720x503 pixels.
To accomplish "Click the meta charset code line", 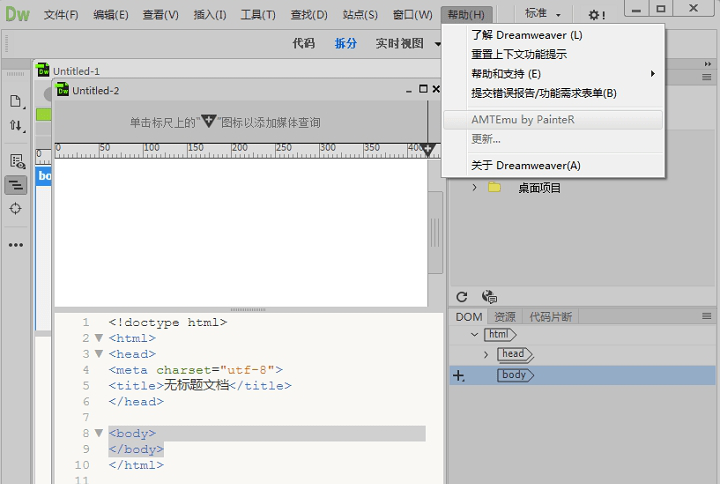I will coord(196,370).
